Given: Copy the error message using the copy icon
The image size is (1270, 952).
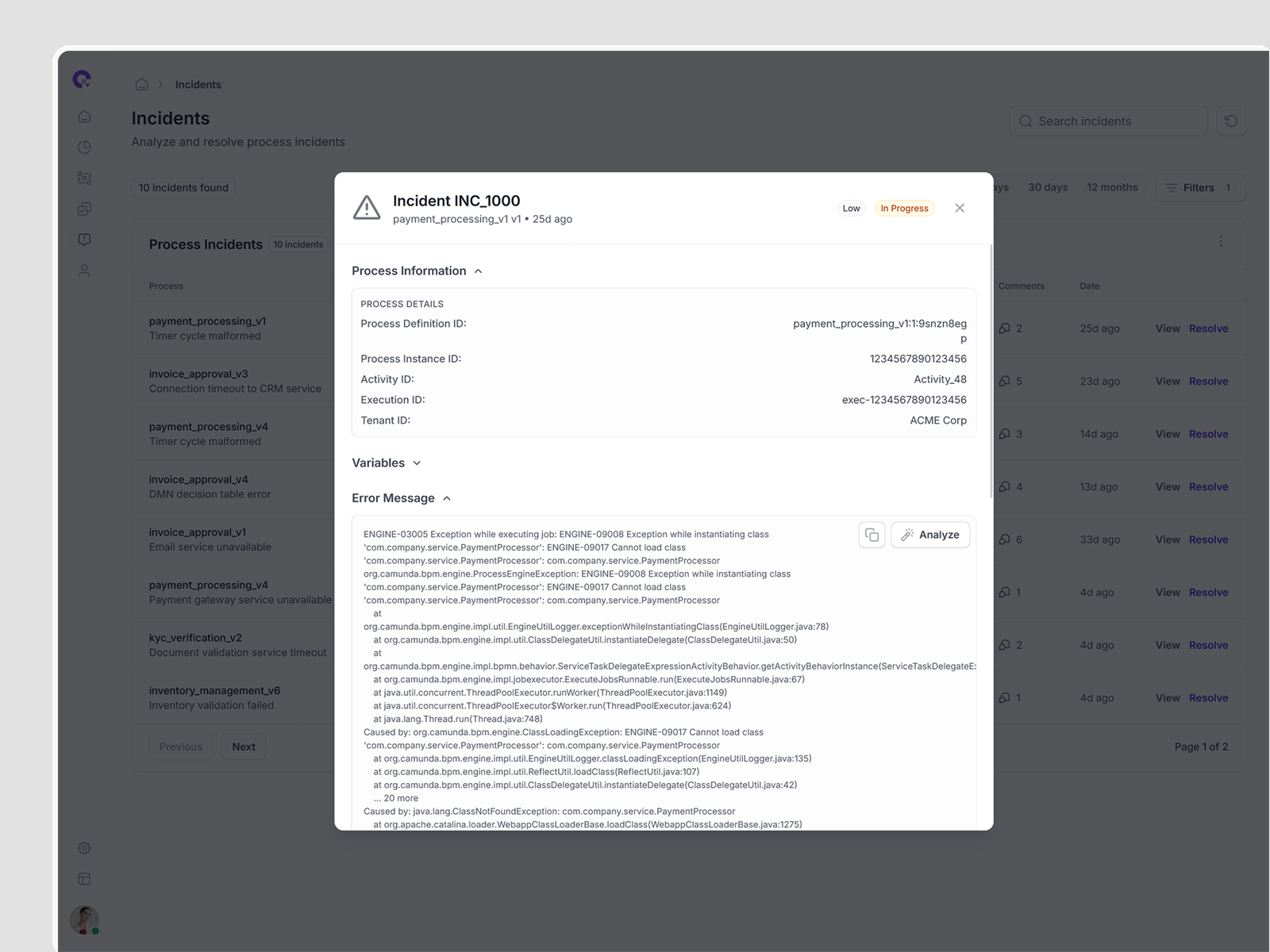Looking at the screenshot, I should click(872, 535).
